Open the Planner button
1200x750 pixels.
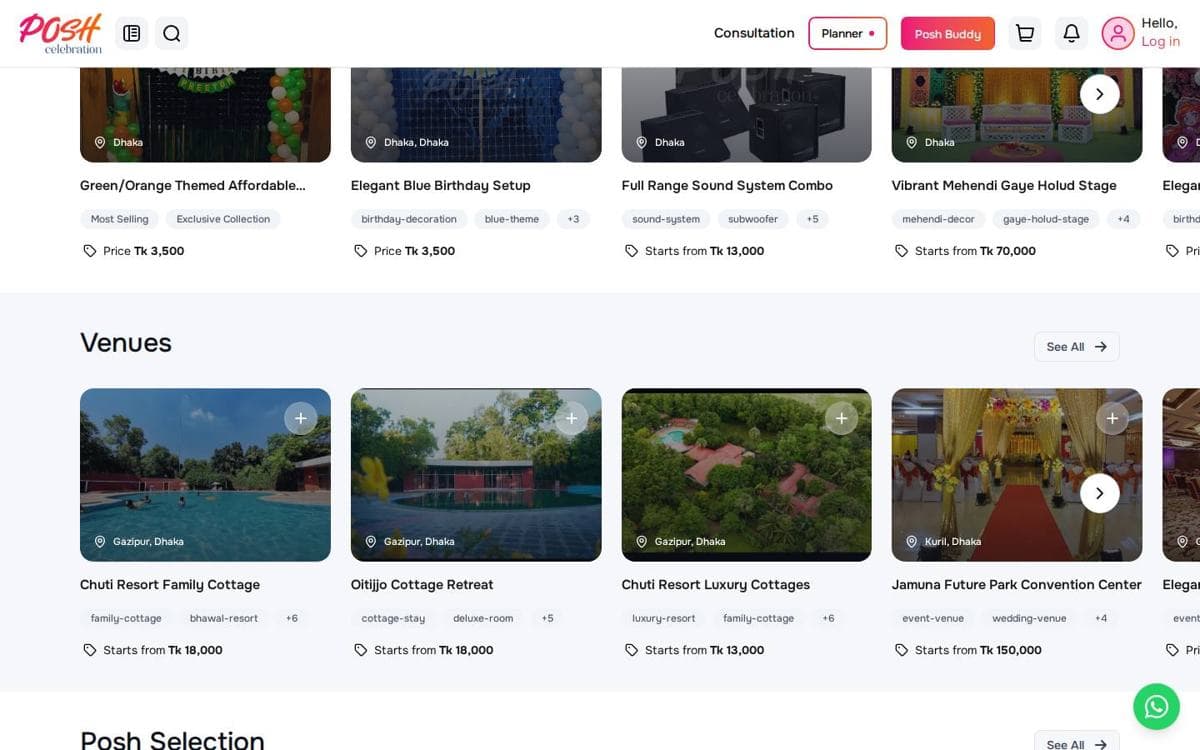click(x=848, y=33)
